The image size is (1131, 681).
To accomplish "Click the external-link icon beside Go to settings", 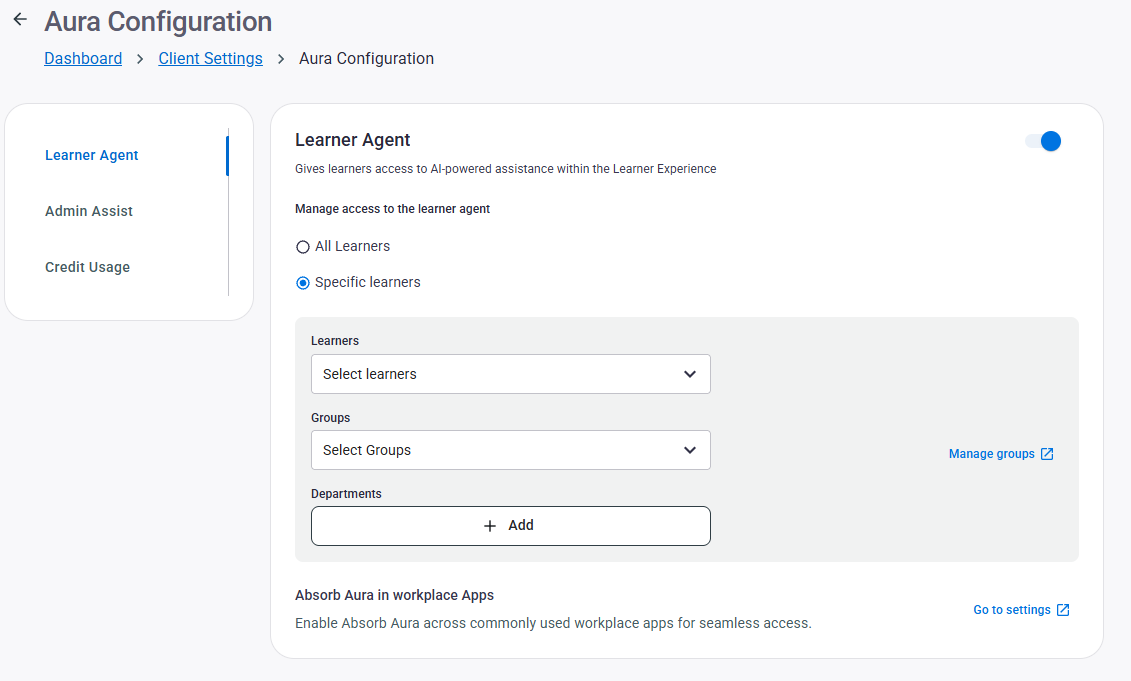I will pyautogui.click(x=1063, y=610).
